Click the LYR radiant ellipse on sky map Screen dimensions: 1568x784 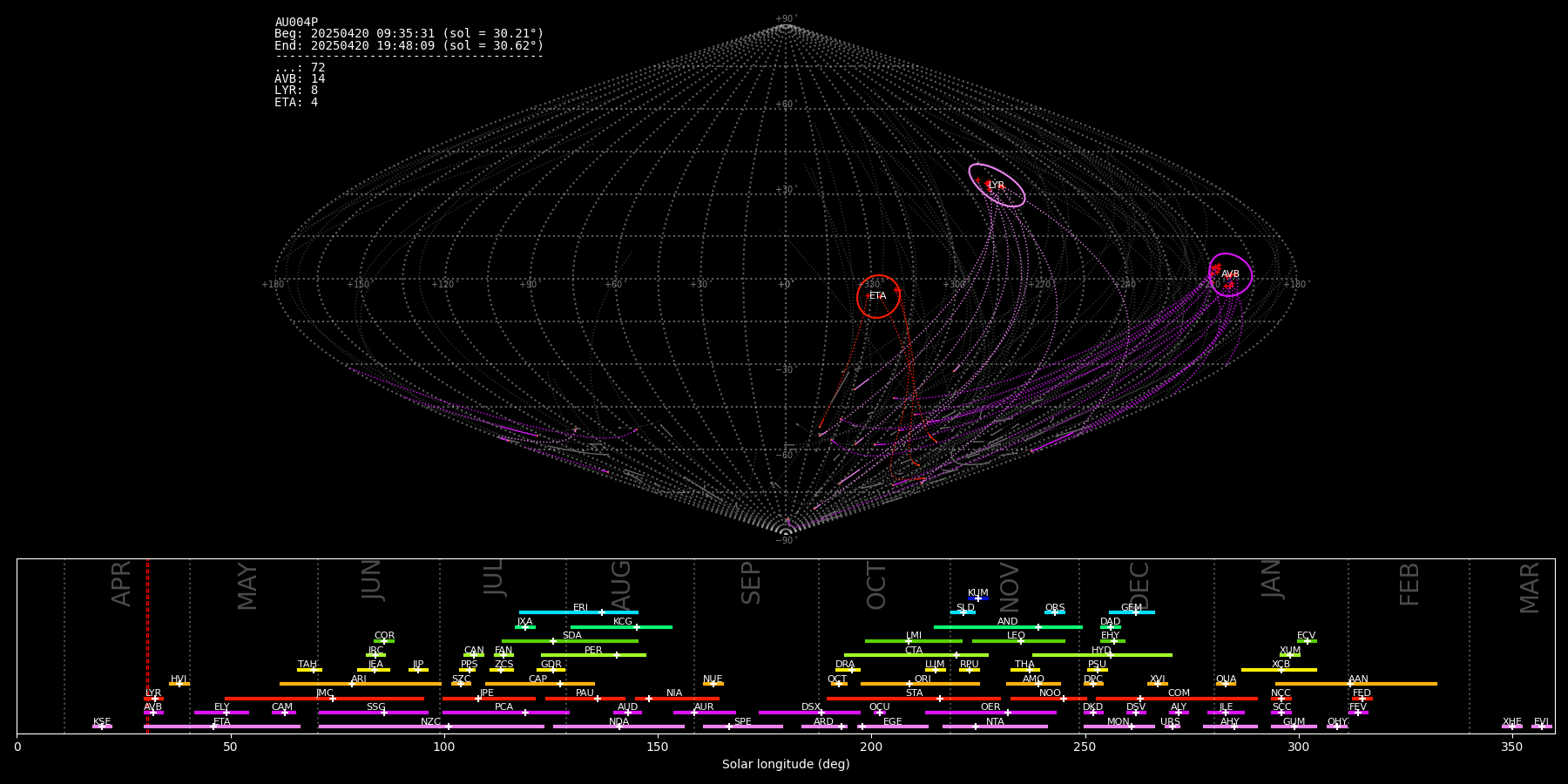pos(997,186)
